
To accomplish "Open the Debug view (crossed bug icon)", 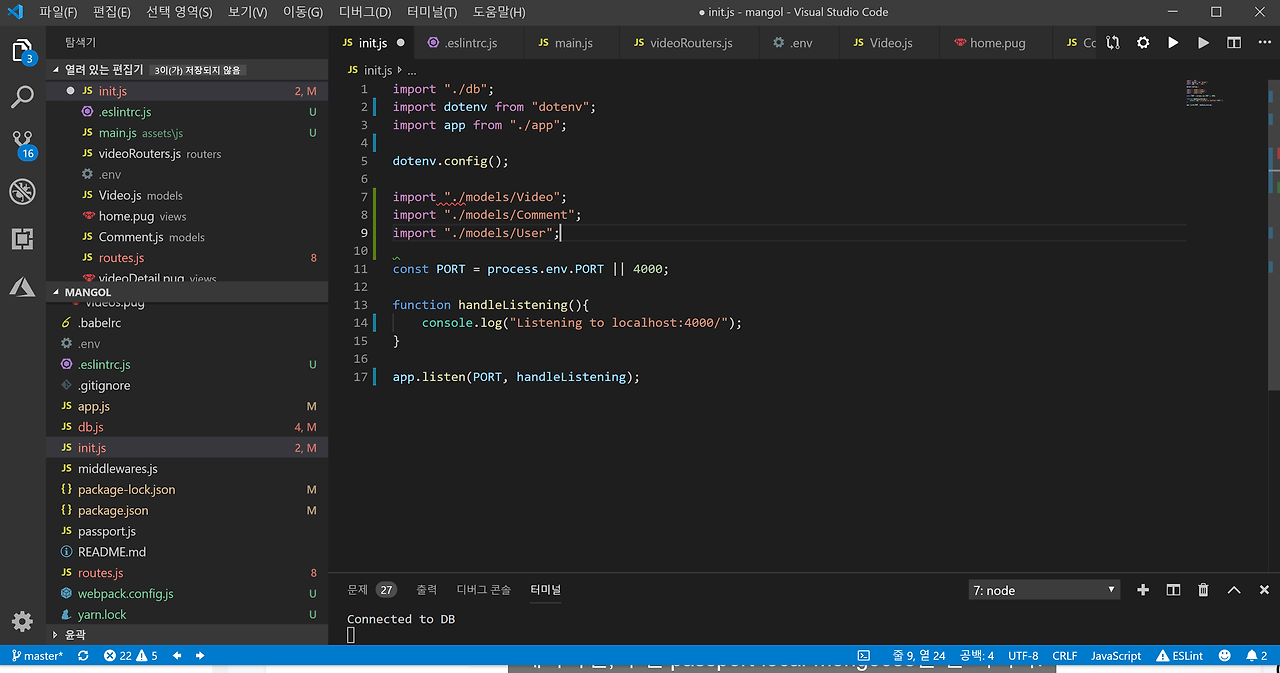I will tap(22, 192).
